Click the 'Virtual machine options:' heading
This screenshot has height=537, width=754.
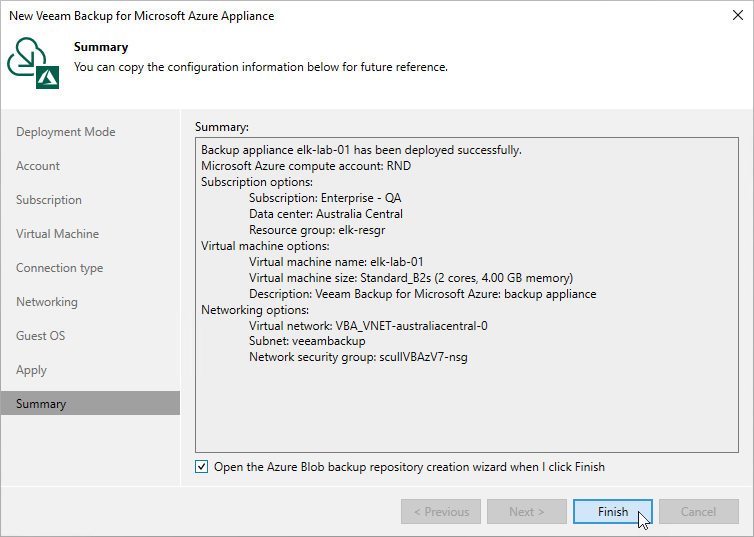coord(265,246)
